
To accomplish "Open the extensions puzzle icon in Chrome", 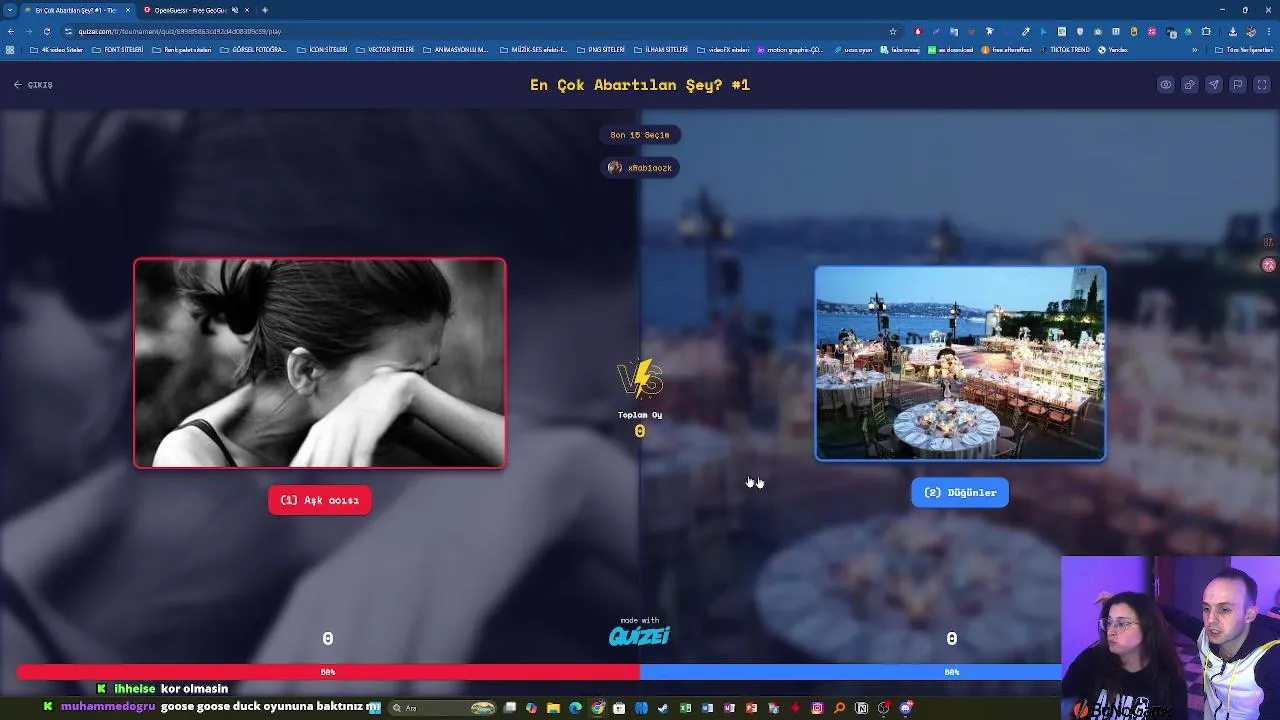I will [1206, 31].
